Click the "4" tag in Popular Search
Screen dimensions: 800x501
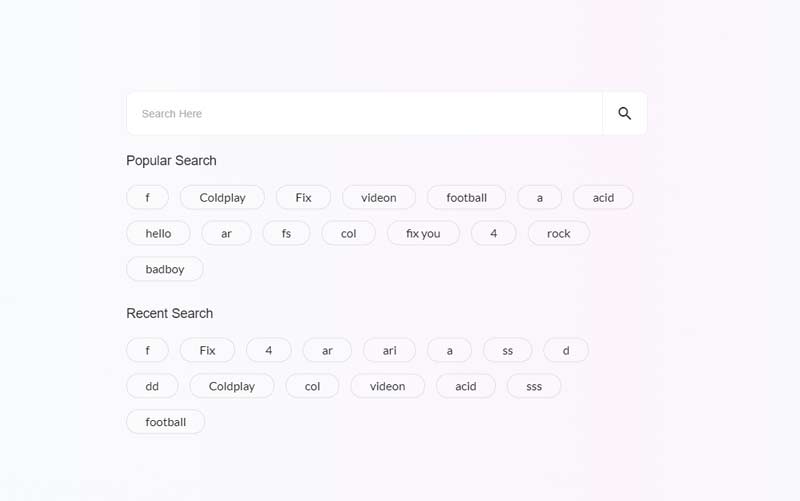point(494,234)
